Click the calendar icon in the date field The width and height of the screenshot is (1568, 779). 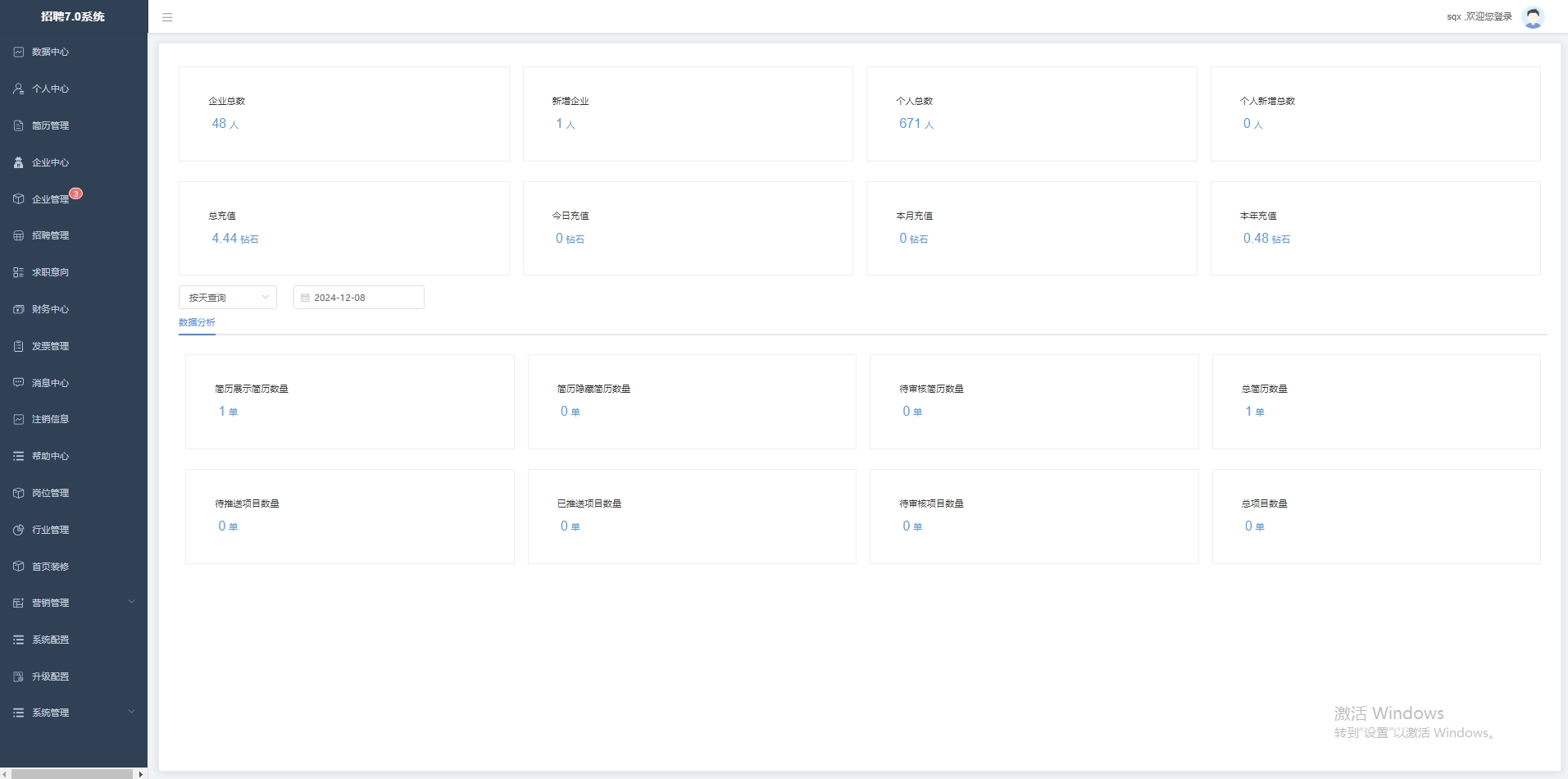pyautogui.click(x=305, y=298)
